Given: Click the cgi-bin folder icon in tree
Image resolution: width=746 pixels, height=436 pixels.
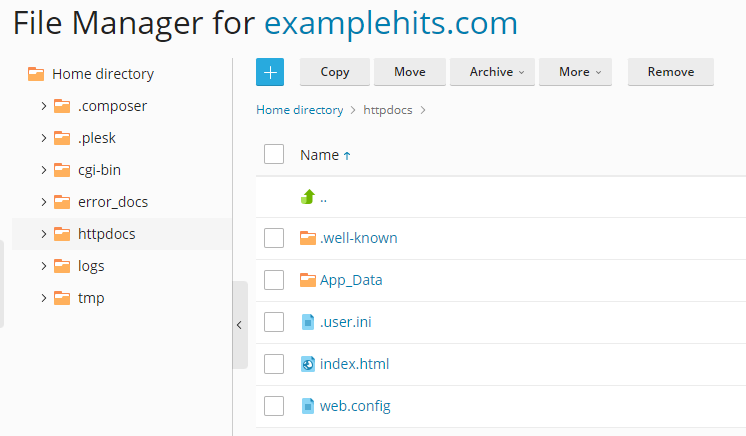Looking at the screenshot, I should (62, 170).
